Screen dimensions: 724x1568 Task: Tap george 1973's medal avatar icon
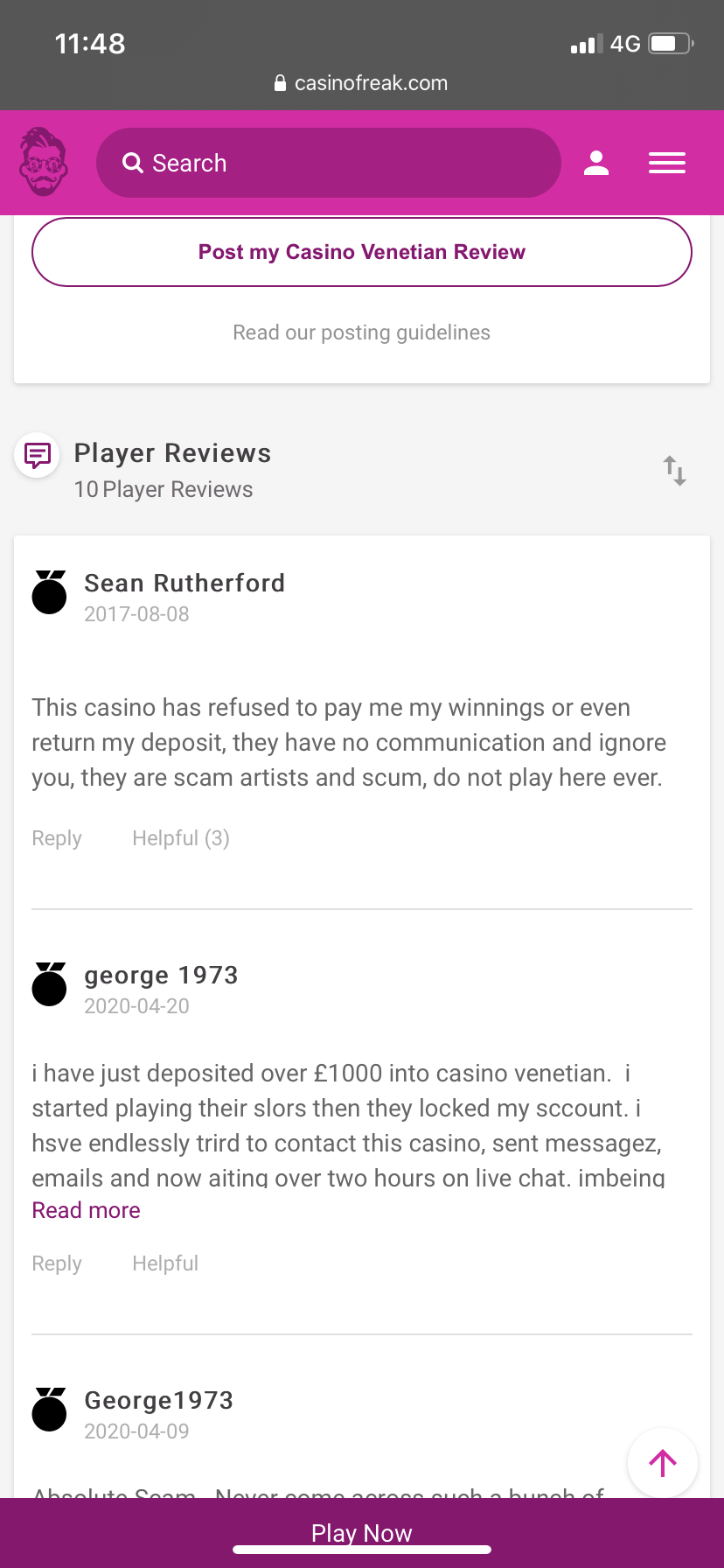click(x=49, y=984)
